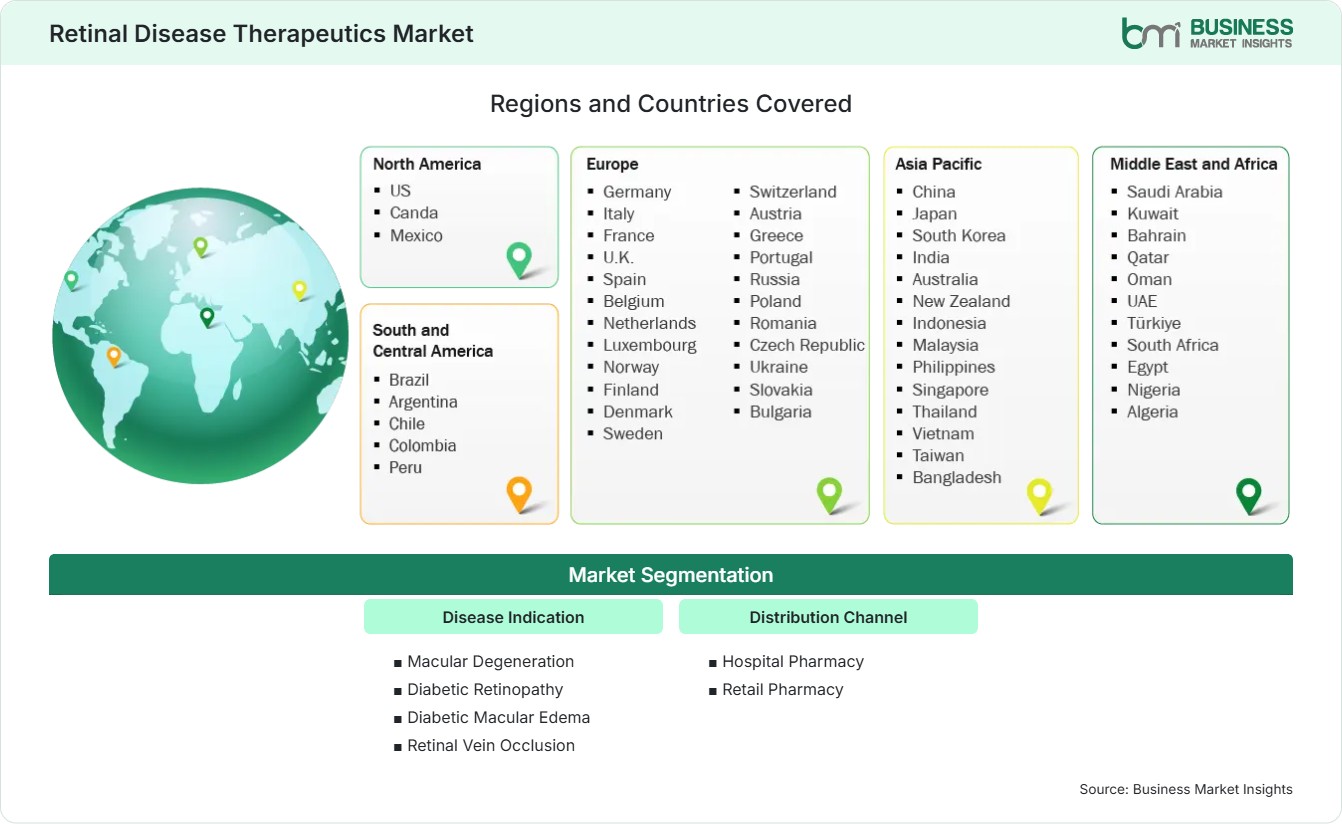Click South Korea in Asia Pacific
The image size is (1342, 824).
pyautogui.click(x=959, y=236)
